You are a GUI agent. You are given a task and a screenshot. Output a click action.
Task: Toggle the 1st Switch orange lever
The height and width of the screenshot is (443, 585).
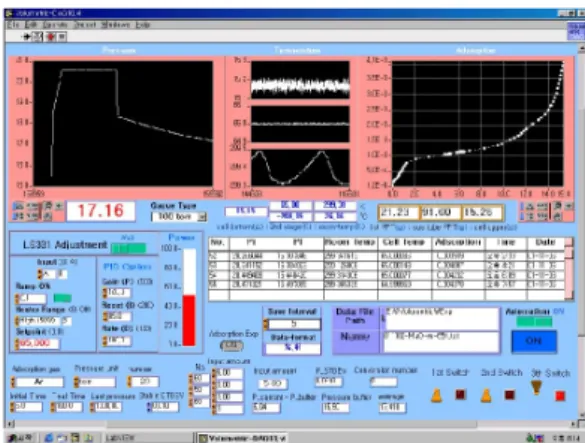(x=437, y=396)
